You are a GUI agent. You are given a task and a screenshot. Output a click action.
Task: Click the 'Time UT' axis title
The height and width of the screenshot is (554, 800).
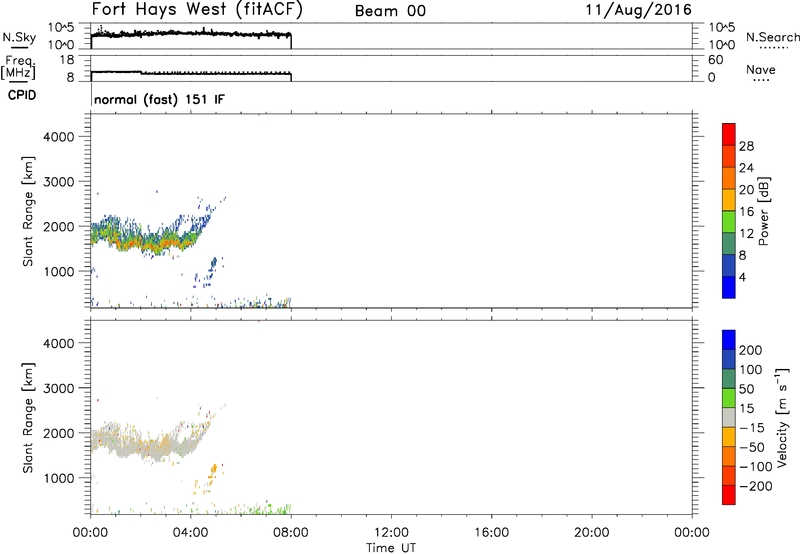tap(391, 547)
